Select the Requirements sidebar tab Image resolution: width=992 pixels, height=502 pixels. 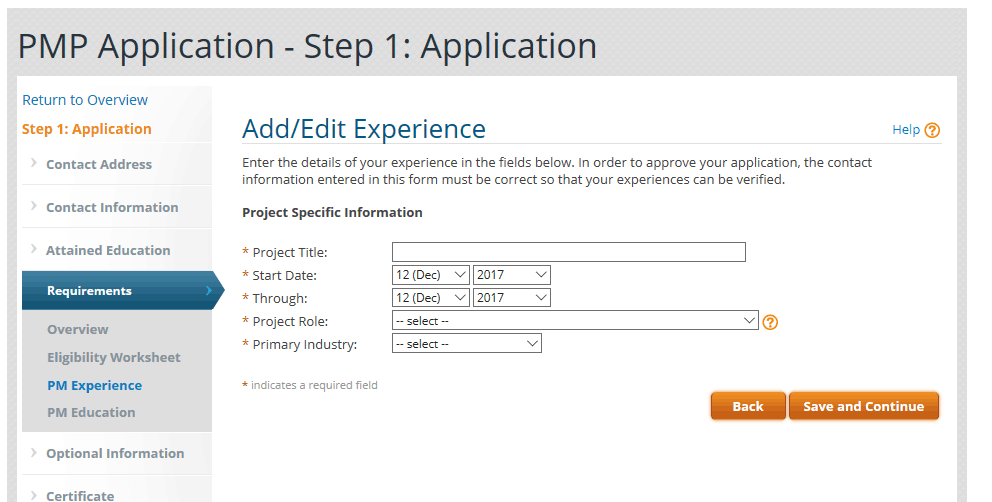coord(89,291)
